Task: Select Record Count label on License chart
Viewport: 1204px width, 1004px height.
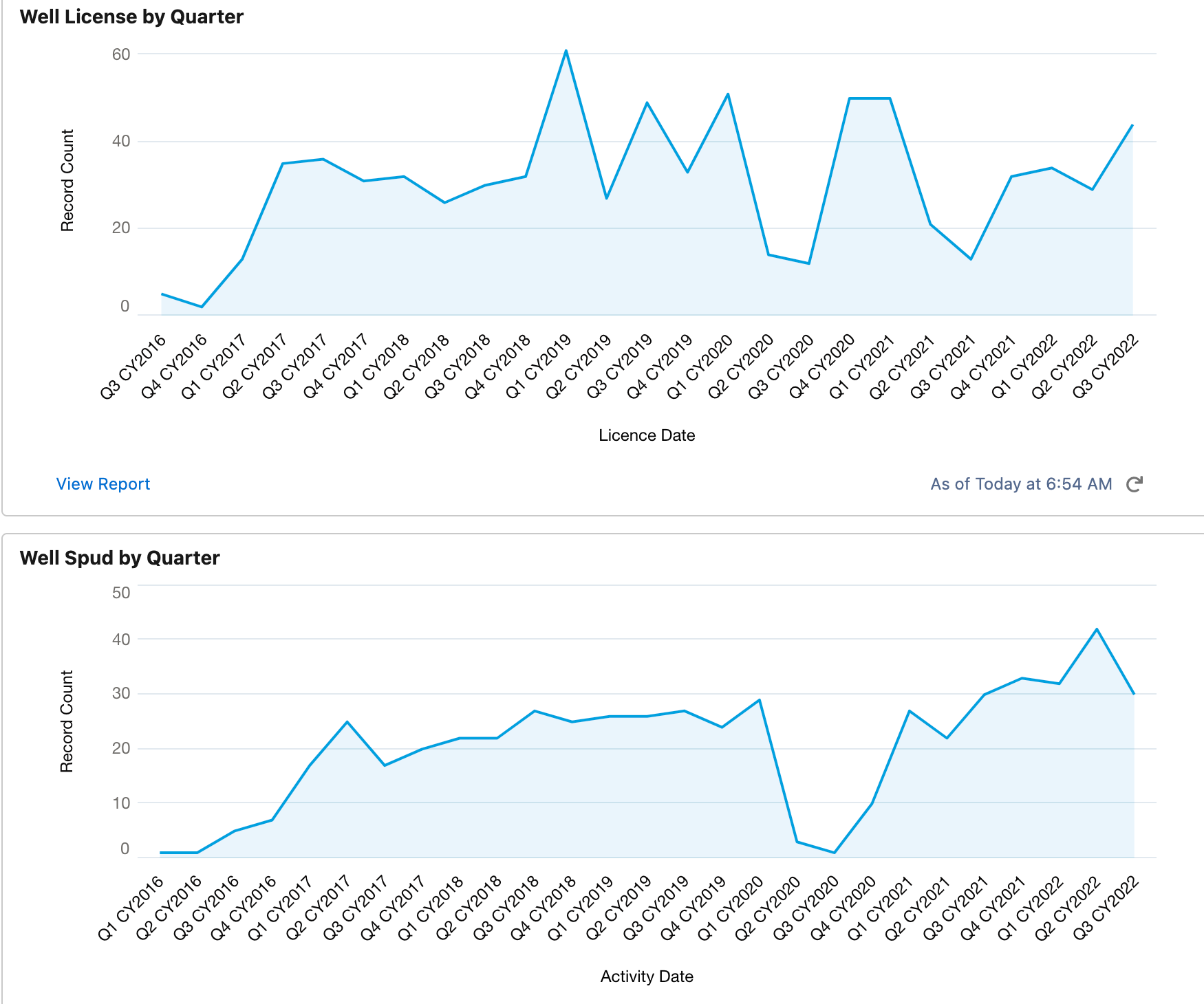Action: pyautogui.click(x=67, y=180)
